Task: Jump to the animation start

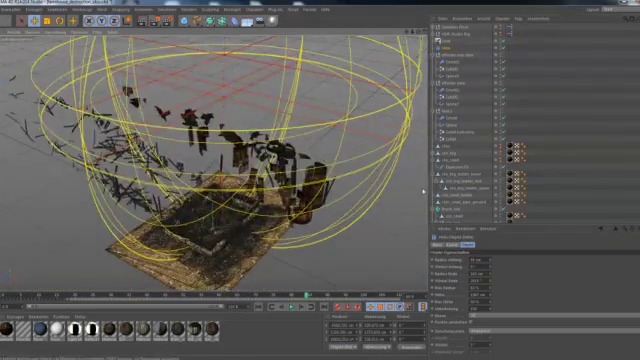Action: click(258, 307)
